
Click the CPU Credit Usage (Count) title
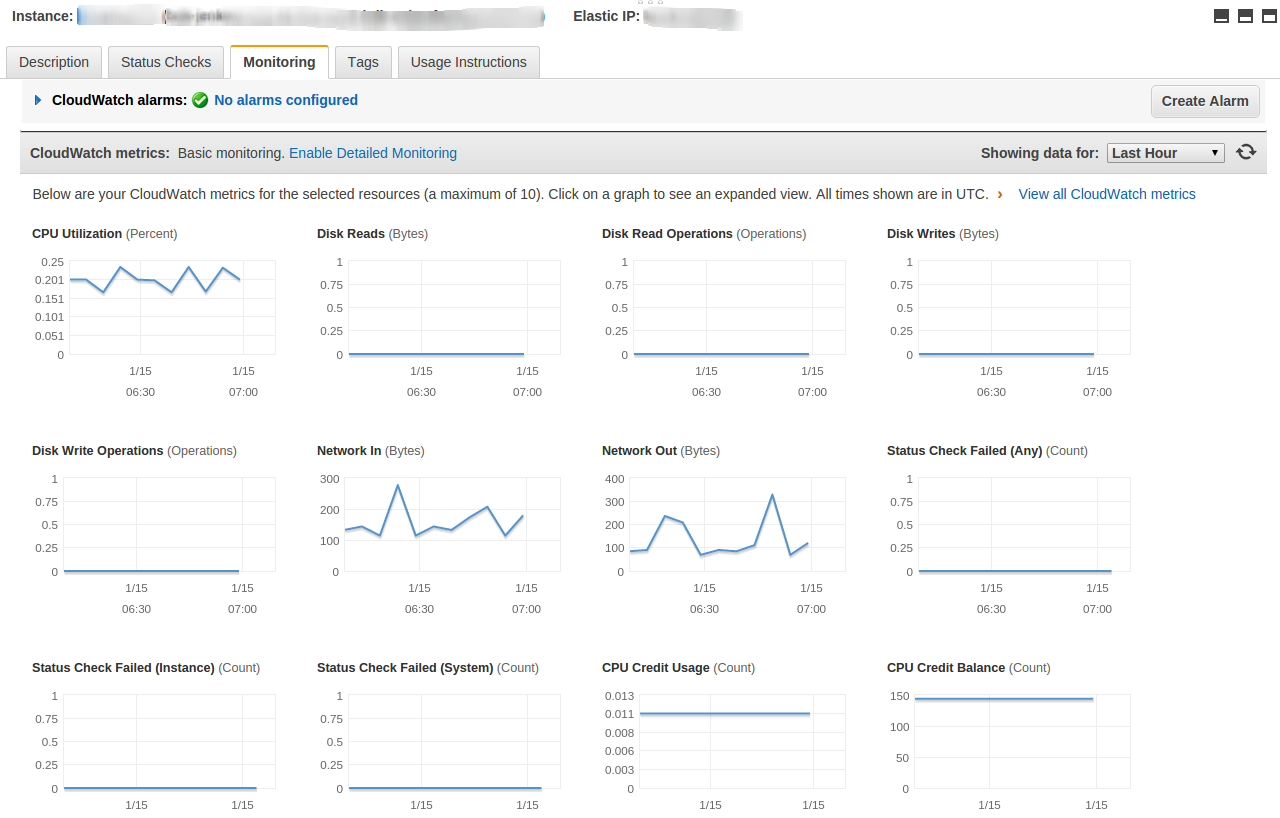[678, 668]
